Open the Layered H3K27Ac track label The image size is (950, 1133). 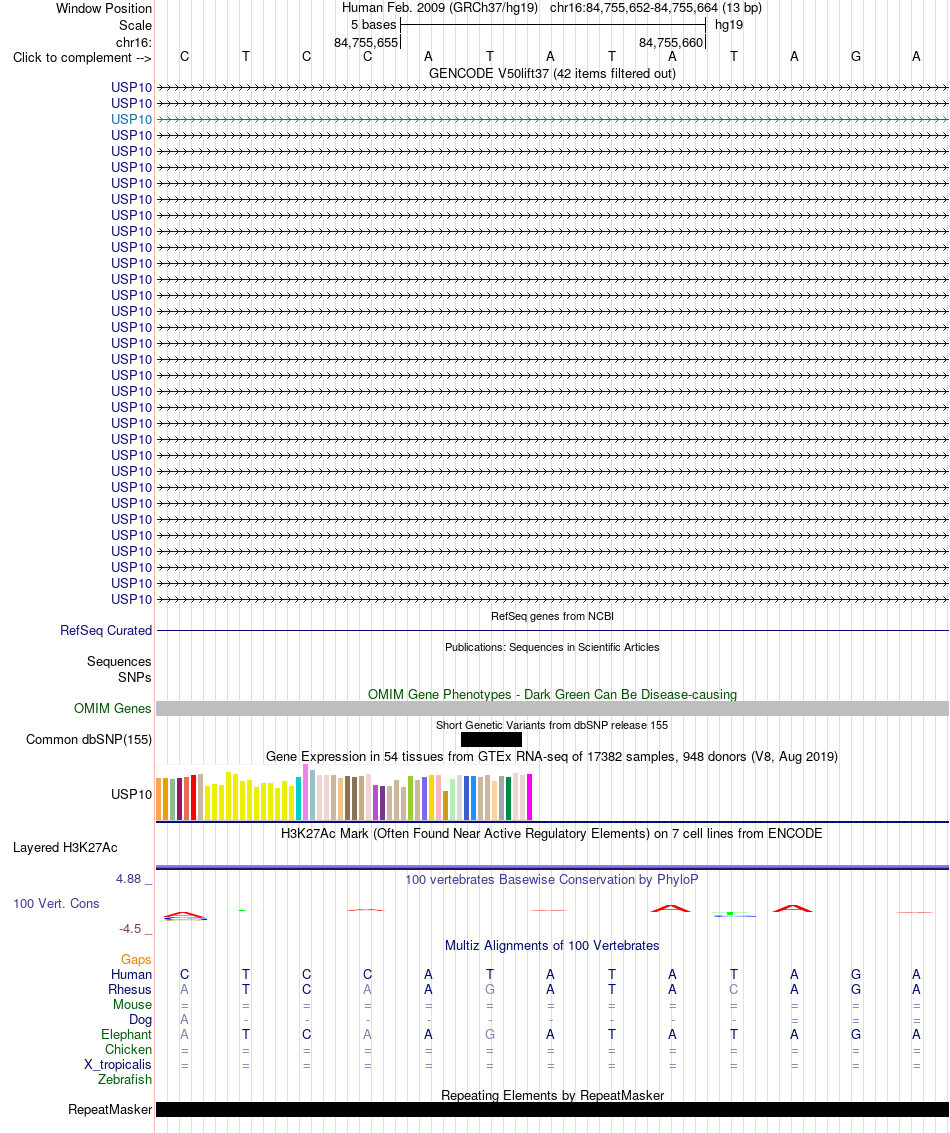click(65, 848)
